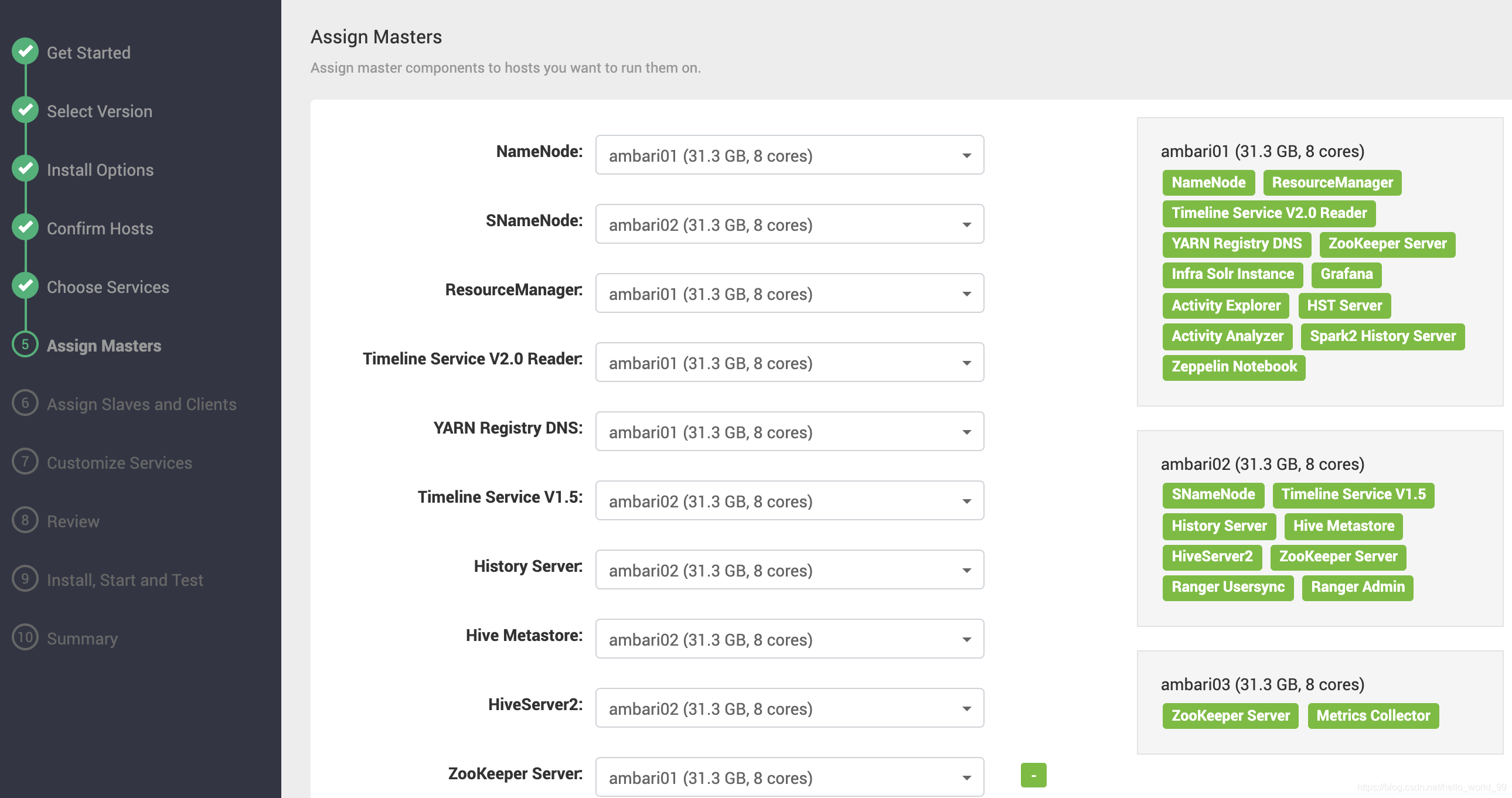Click the Install Options step checkmark icon
Image resolution: width=1512 pixels, height=798 pixels.
(x=25, y=169)
